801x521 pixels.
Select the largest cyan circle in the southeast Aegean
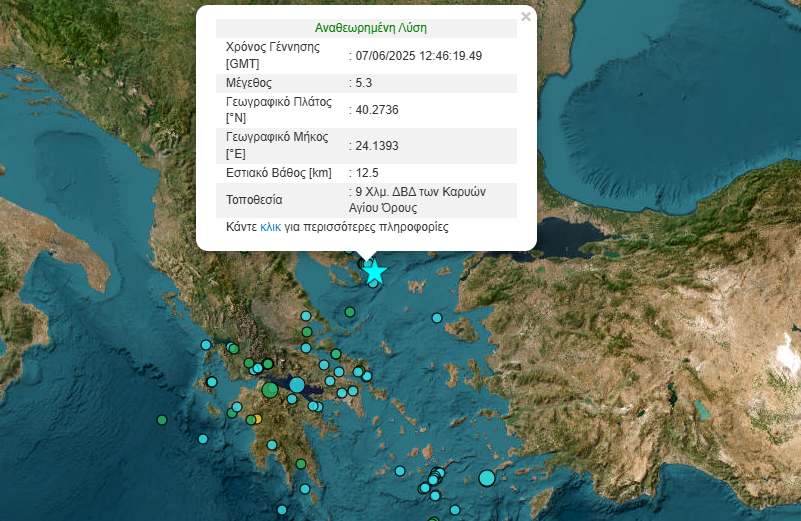pos(487,478)
